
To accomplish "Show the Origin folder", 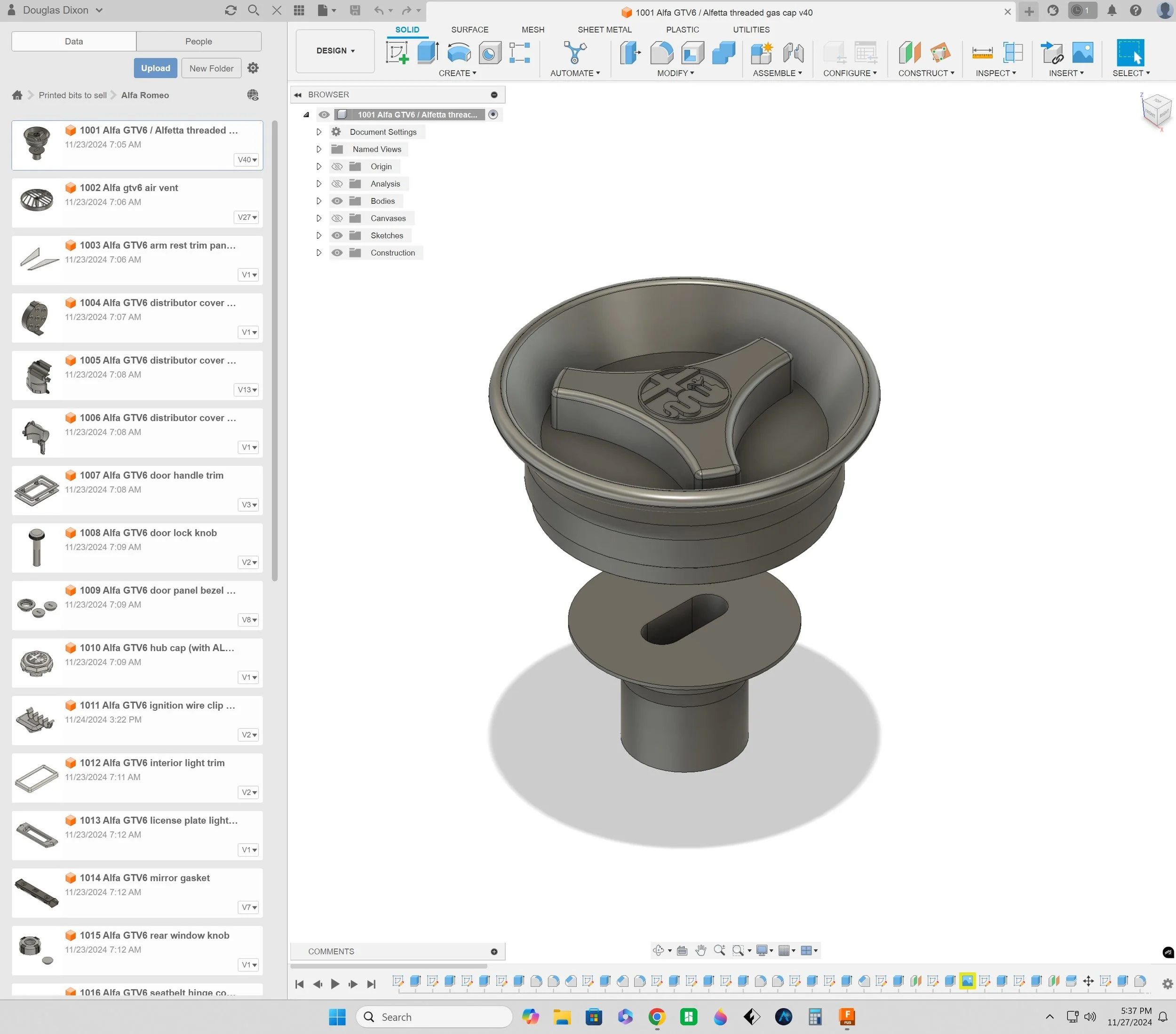I will [x=337, y=166].
